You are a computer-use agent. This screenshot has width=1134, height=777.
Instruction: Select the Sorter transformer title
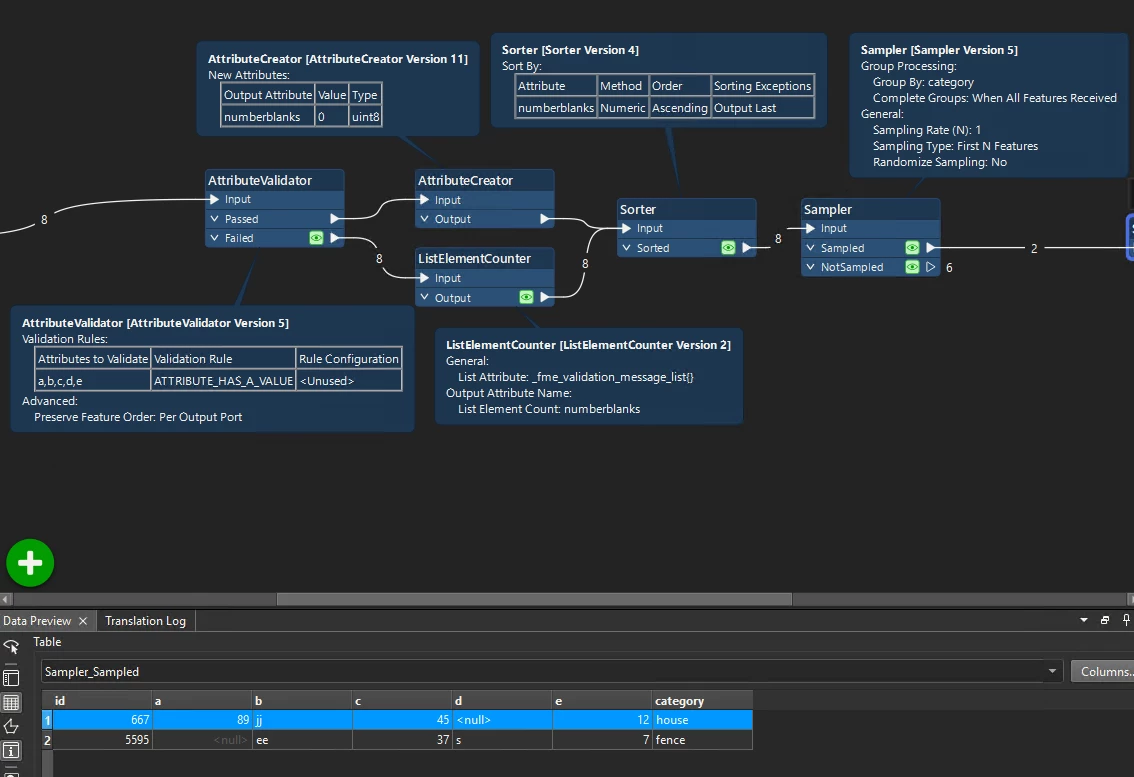(638, 209)
